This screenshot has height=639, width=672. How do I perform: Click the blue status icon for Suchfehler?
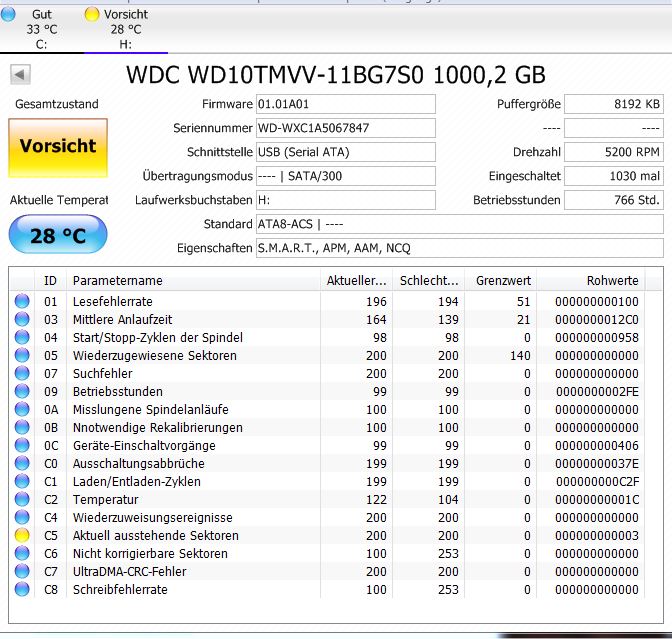[22, 373]
